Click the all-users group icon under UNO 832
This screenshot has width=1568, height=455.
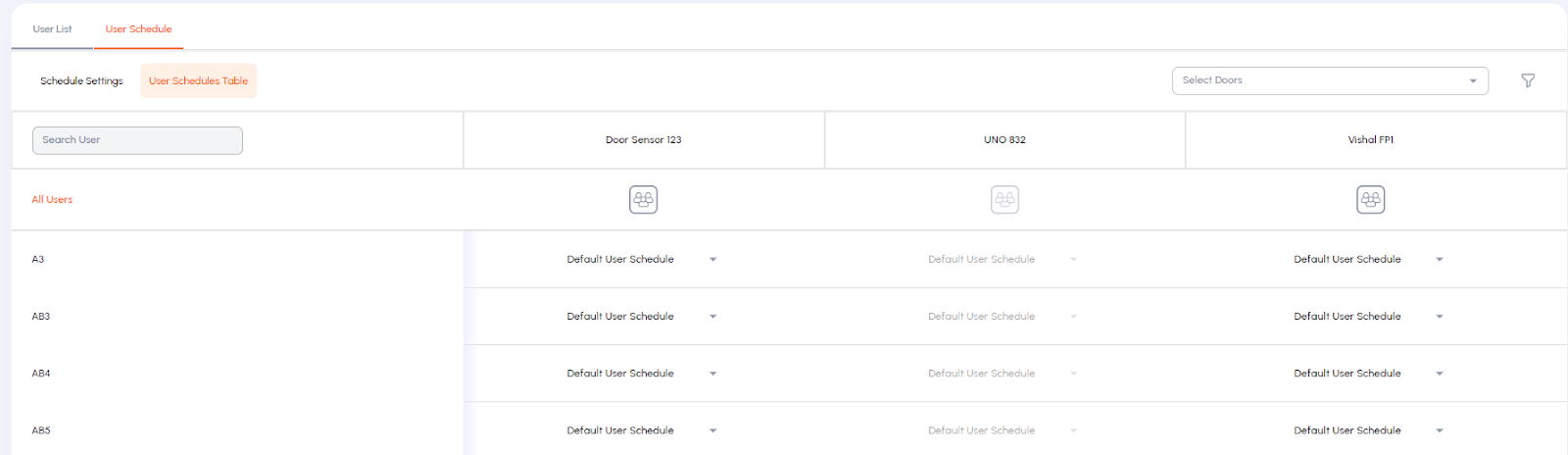(1004, 199)
